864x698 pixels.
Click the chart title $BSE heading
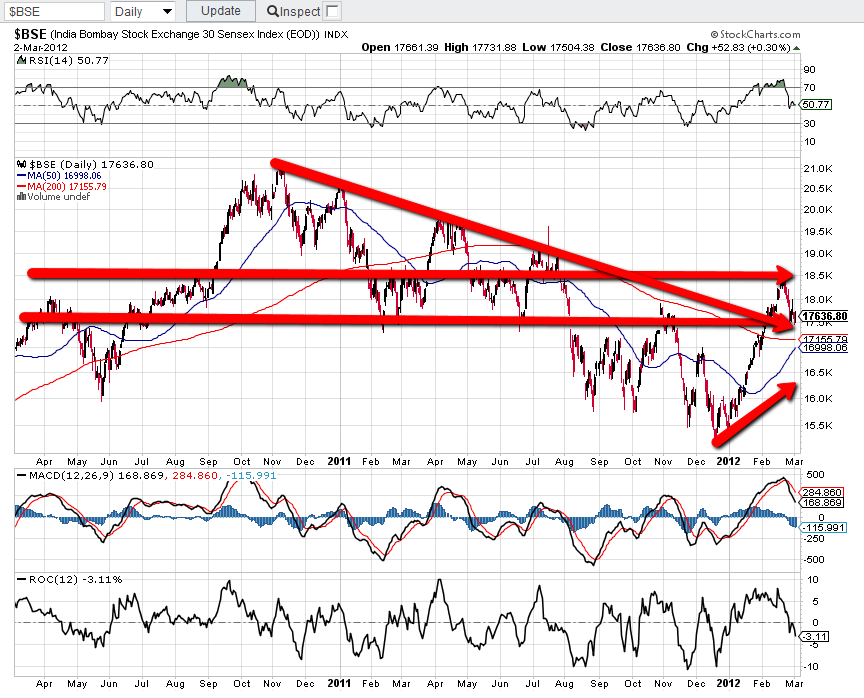[30, 34]
